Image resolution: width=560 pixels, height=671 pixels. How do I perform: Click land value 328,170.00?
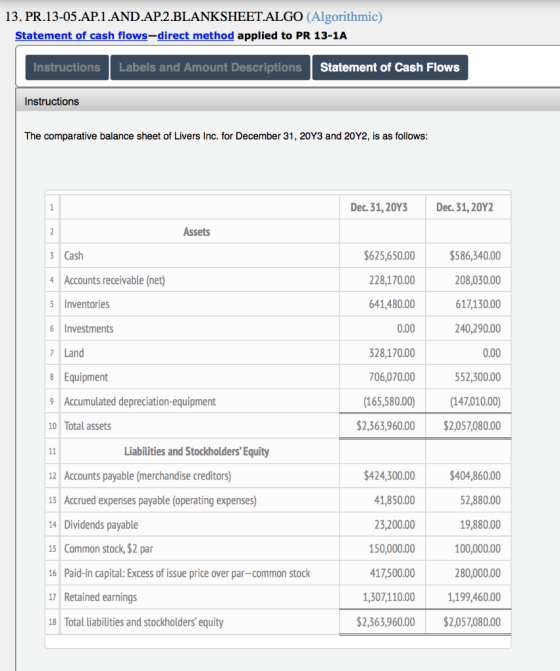pos(392,353)
